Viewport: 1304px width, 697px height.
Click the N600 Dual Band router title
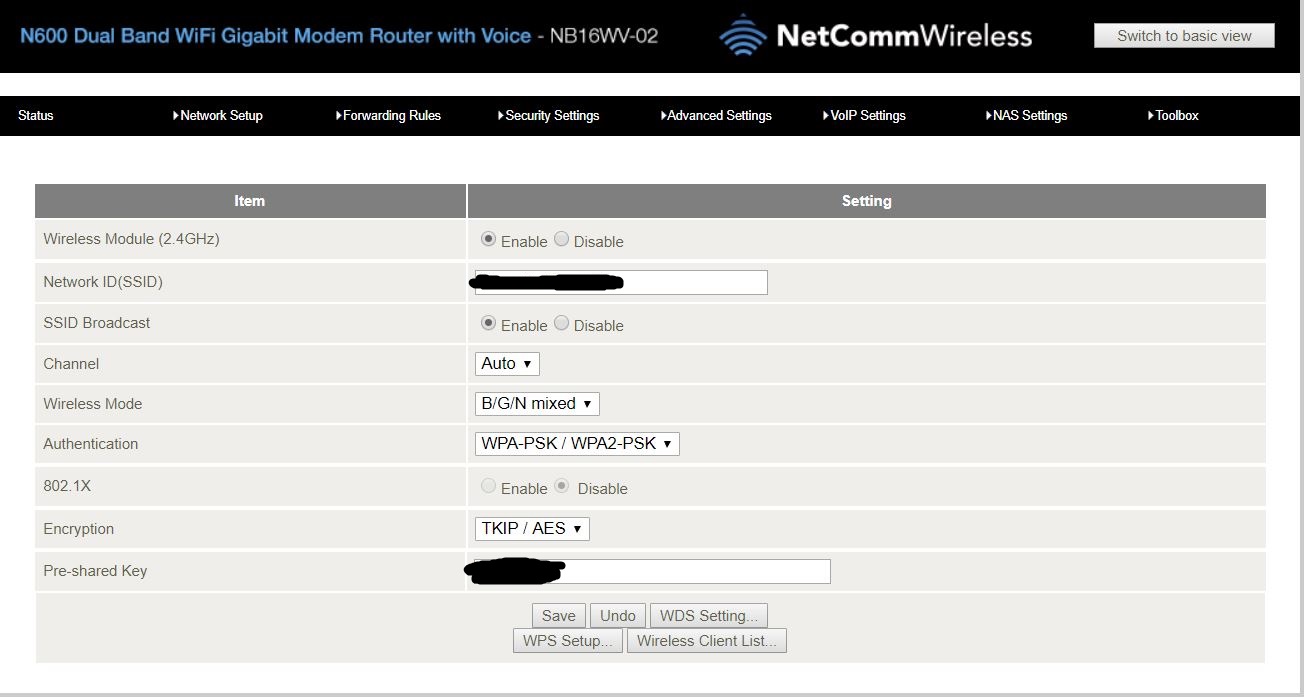pos(339,36)
